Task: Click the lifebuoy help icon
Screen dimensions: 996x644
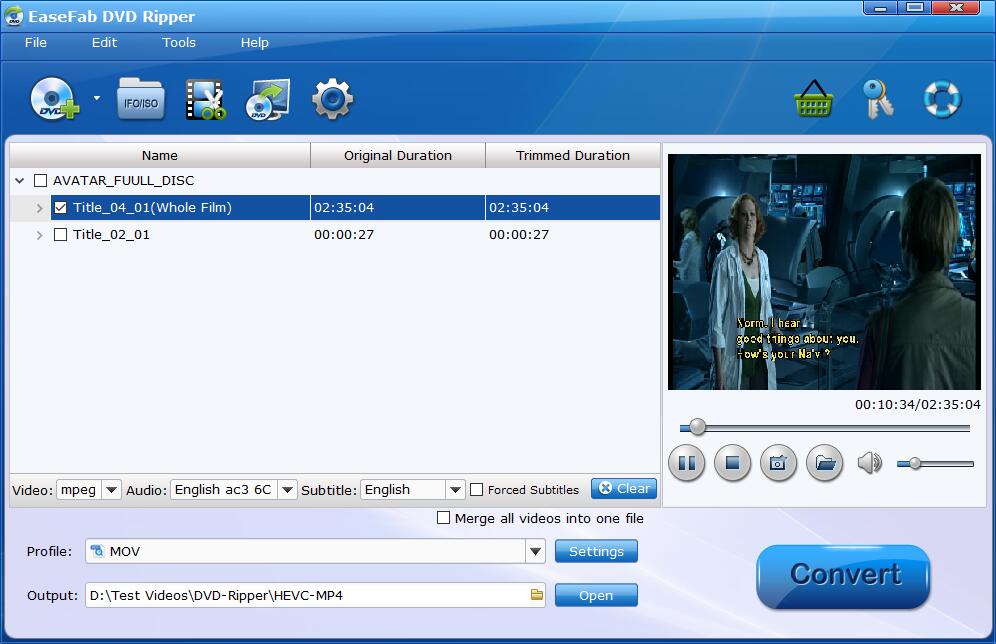Action: click(x=942, y=99)
